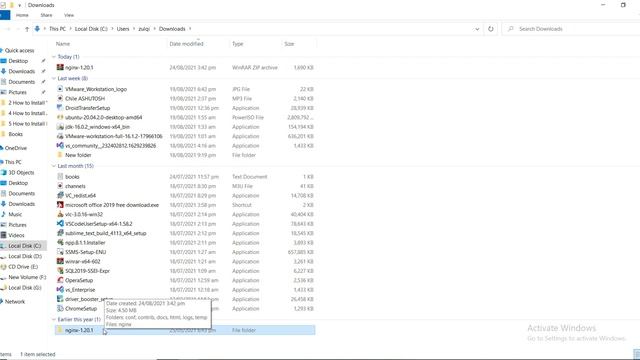
Task: Open pinned Pictures under Quick access
Action: (x=18, y=92)
